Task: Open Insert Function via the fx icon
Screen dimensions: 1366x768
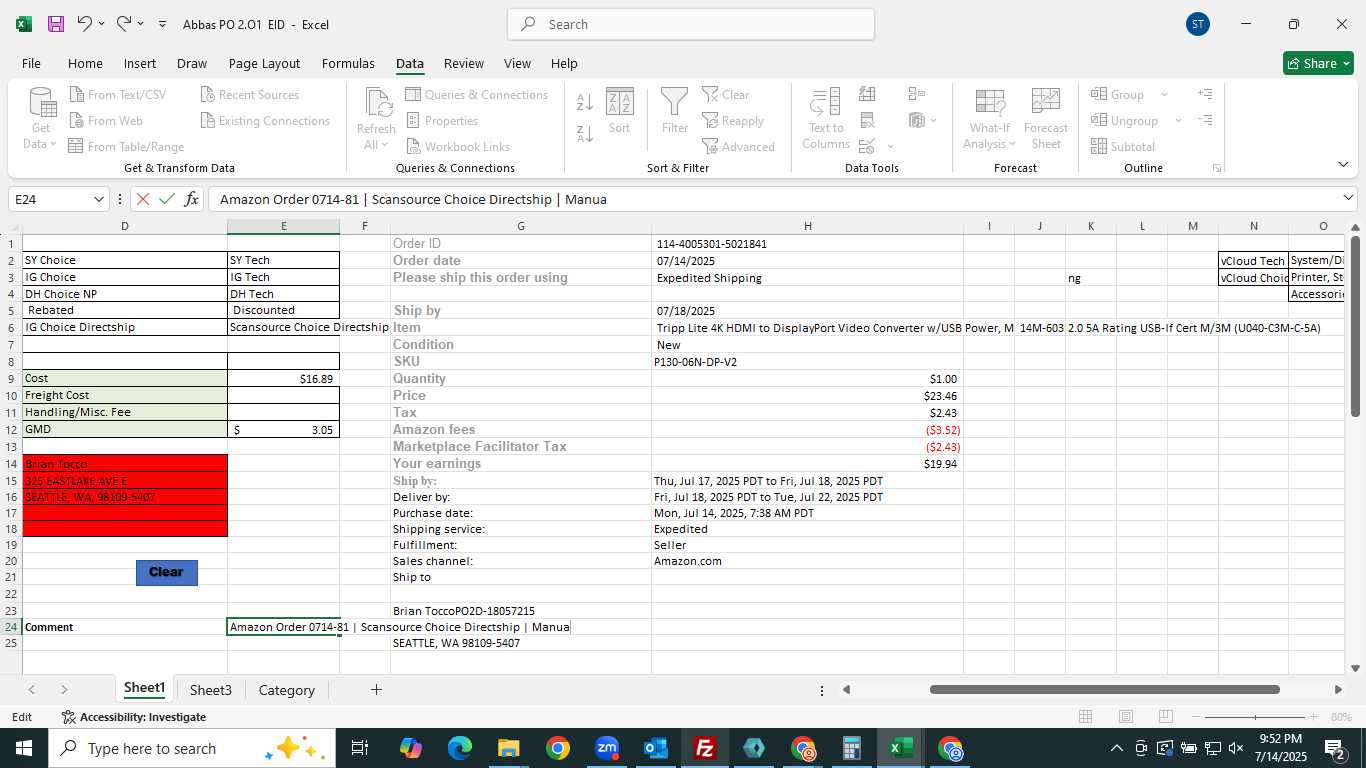Action: pos(192,199)
